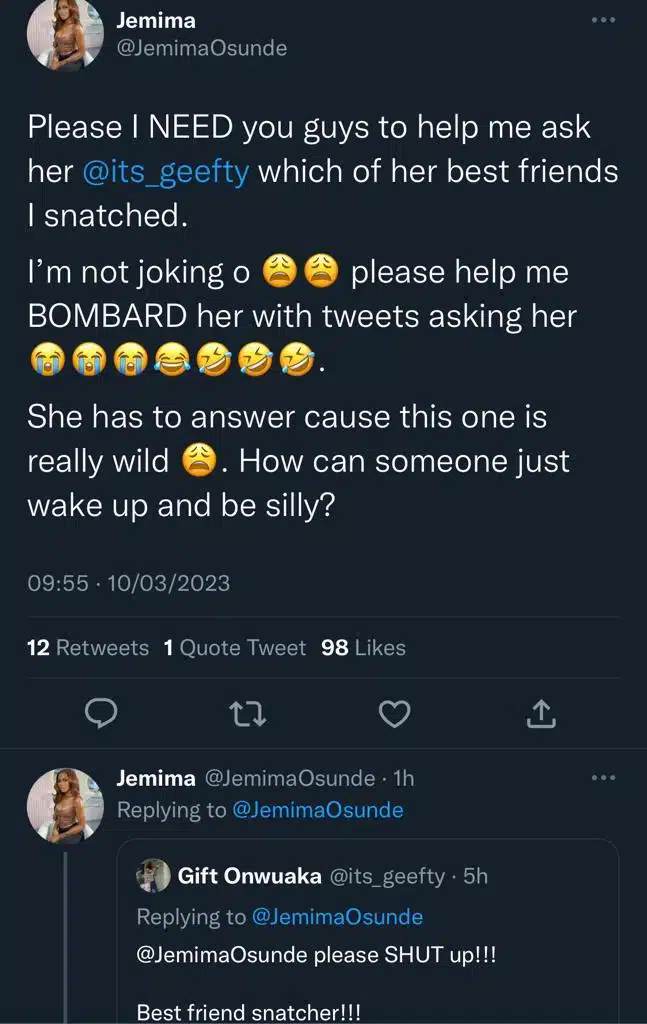Open the @JemimaOsunde link in Jemima's reply
The height and width of the screenshot is (1024, 647).
(x=317, y=810)
